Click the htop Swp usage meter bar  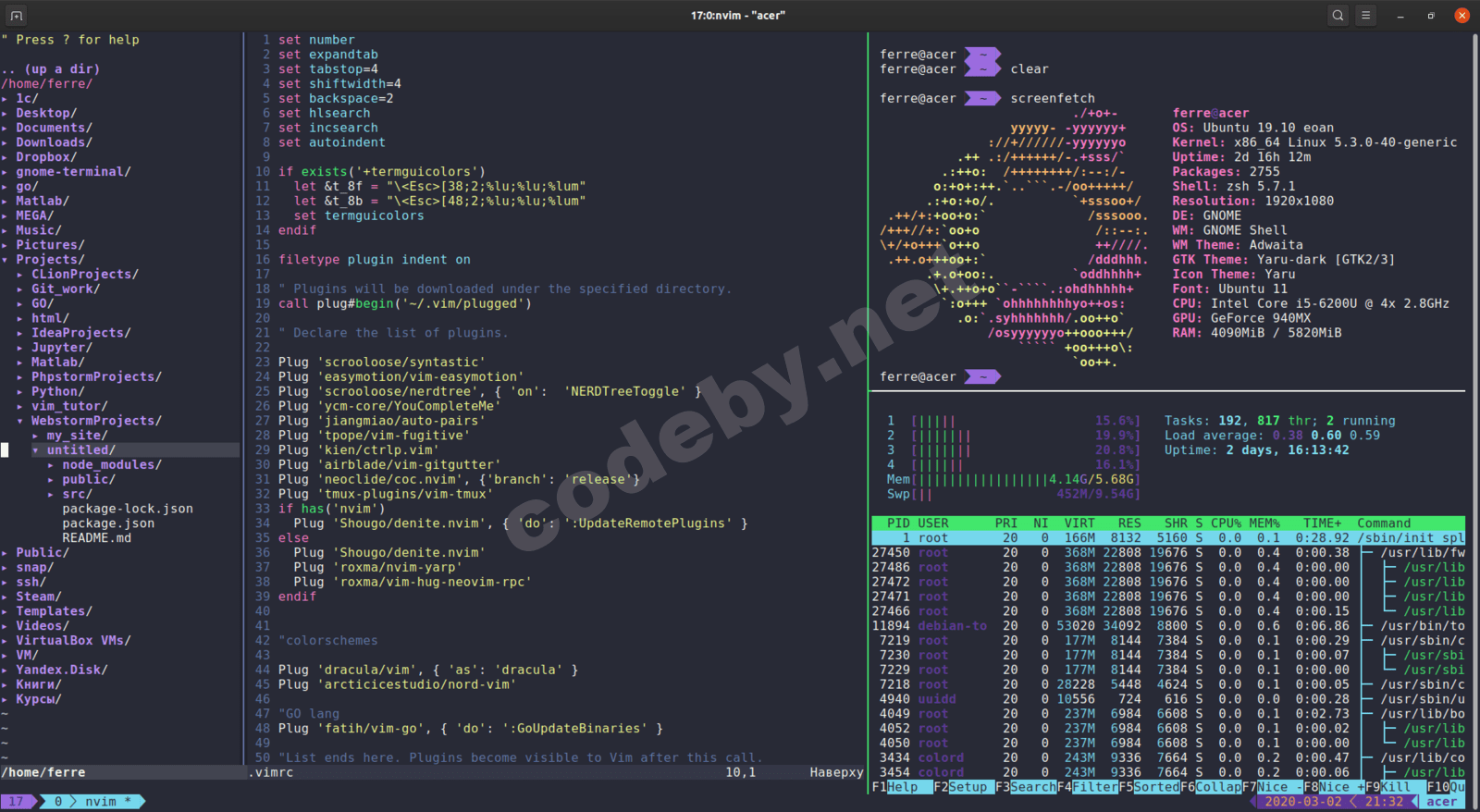1013,495
